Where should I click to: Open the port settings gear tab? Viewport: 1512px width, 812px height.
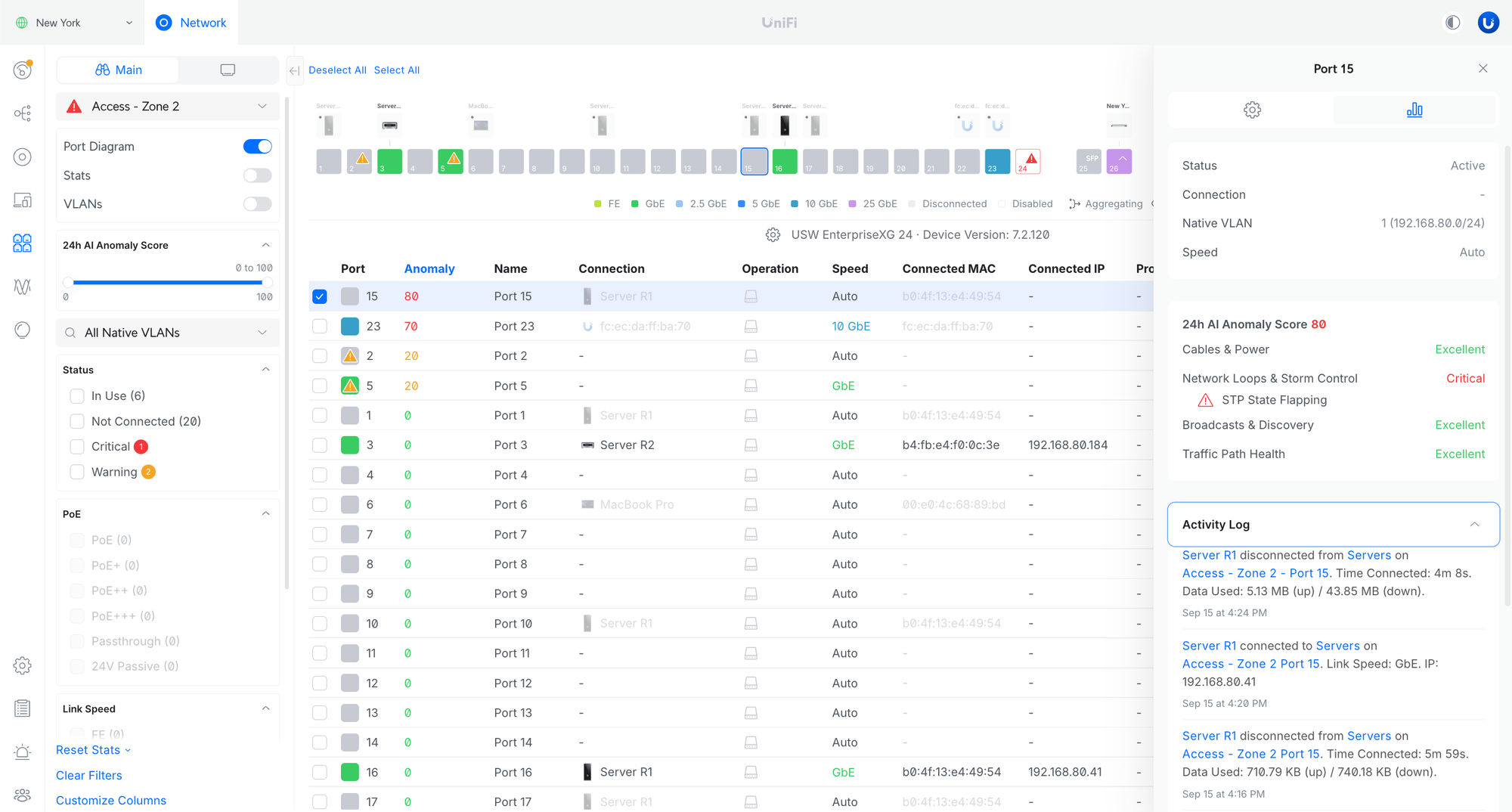pyautogui.click(x=1252, y=110)
